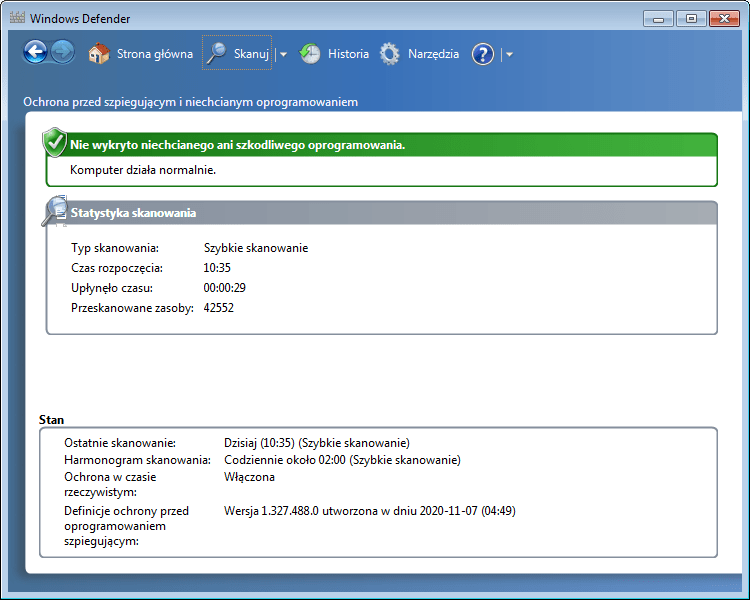Viewport: 750px width, 600px height.
Task: Click the 'Ostatnie skanowanie:' label
Action: [120, 443]
